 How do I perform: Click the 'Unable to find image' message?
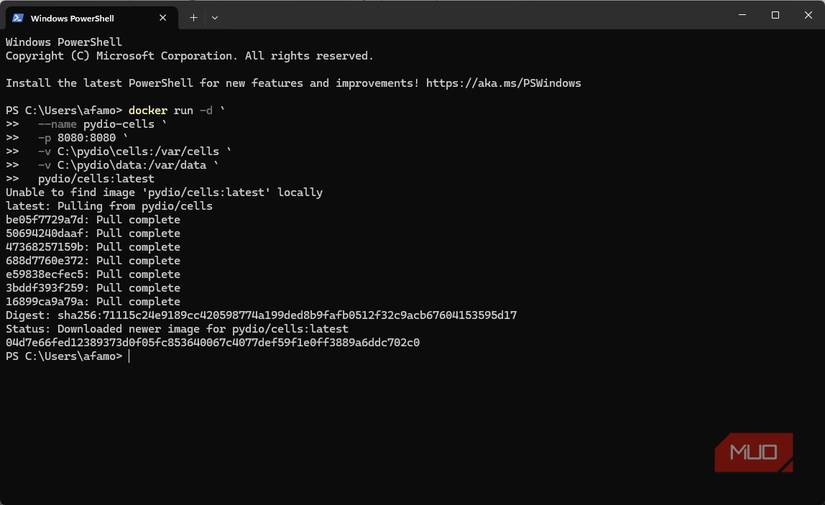(x=164, y=192)
